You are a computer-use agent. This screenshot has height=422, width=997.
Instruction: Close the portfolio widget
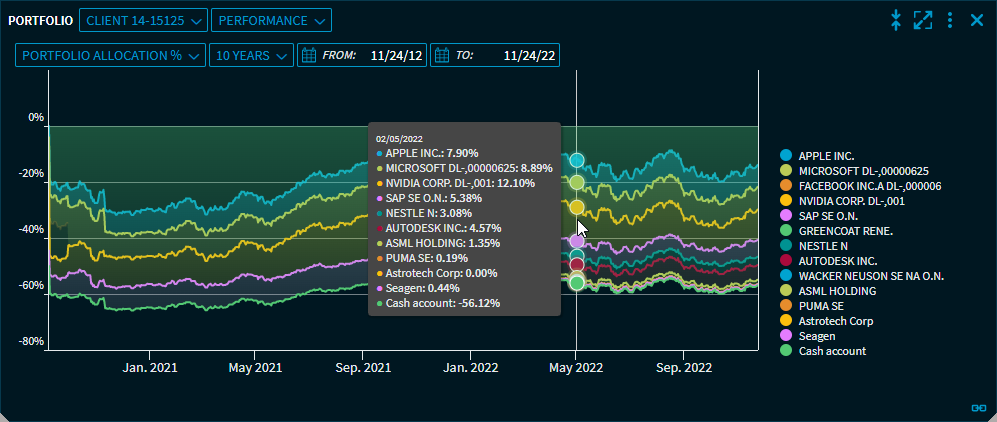(977, 20)
